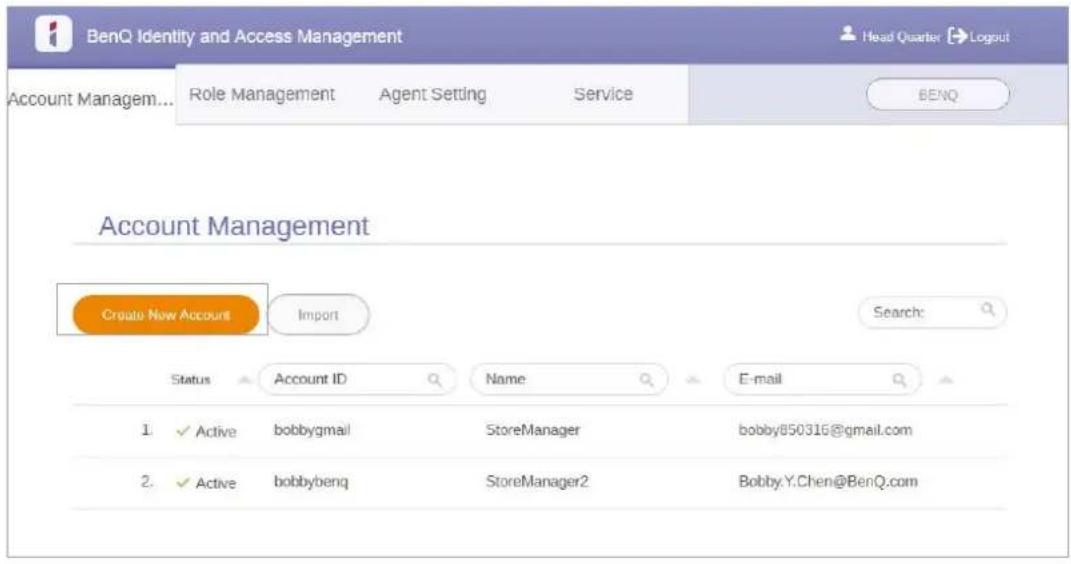Select account ID bobbybenq
The width and height of the screenshot is (1071, 564).
(311, 481)
